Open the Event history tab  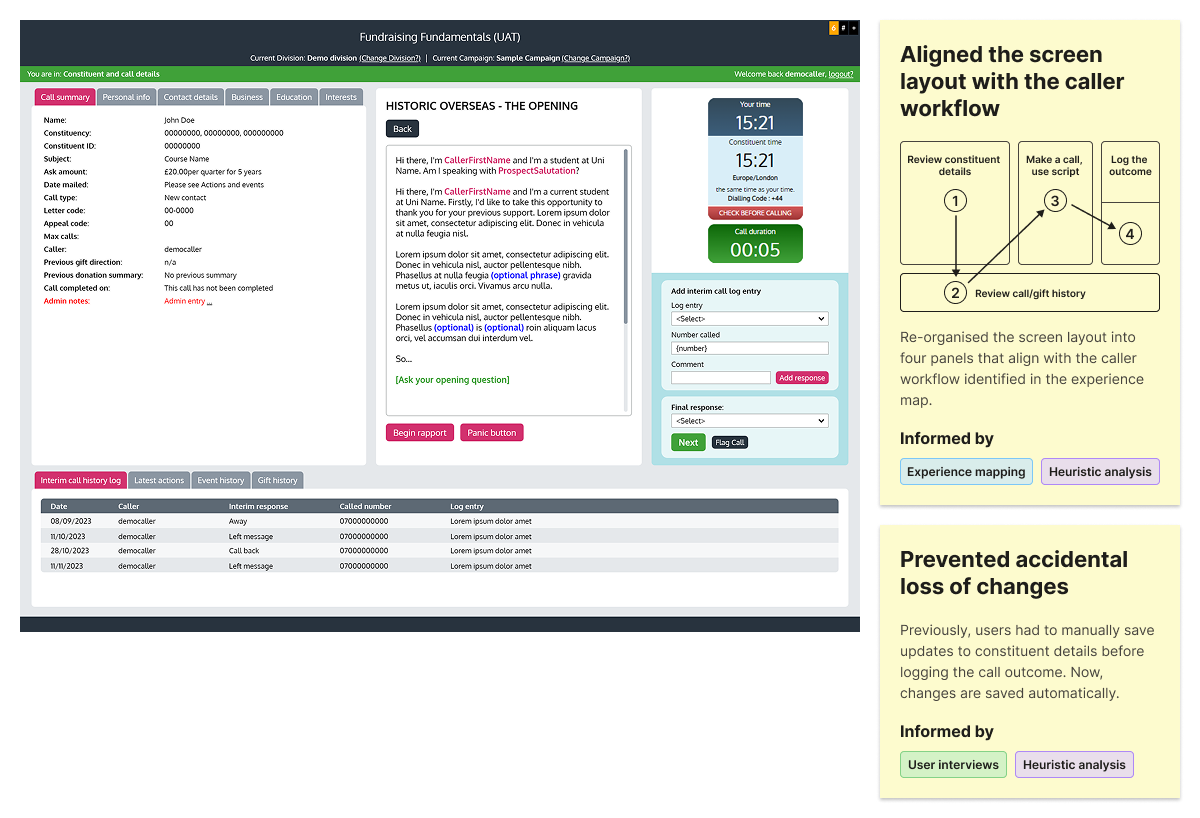pyautogui.click(x=221, y=481)
